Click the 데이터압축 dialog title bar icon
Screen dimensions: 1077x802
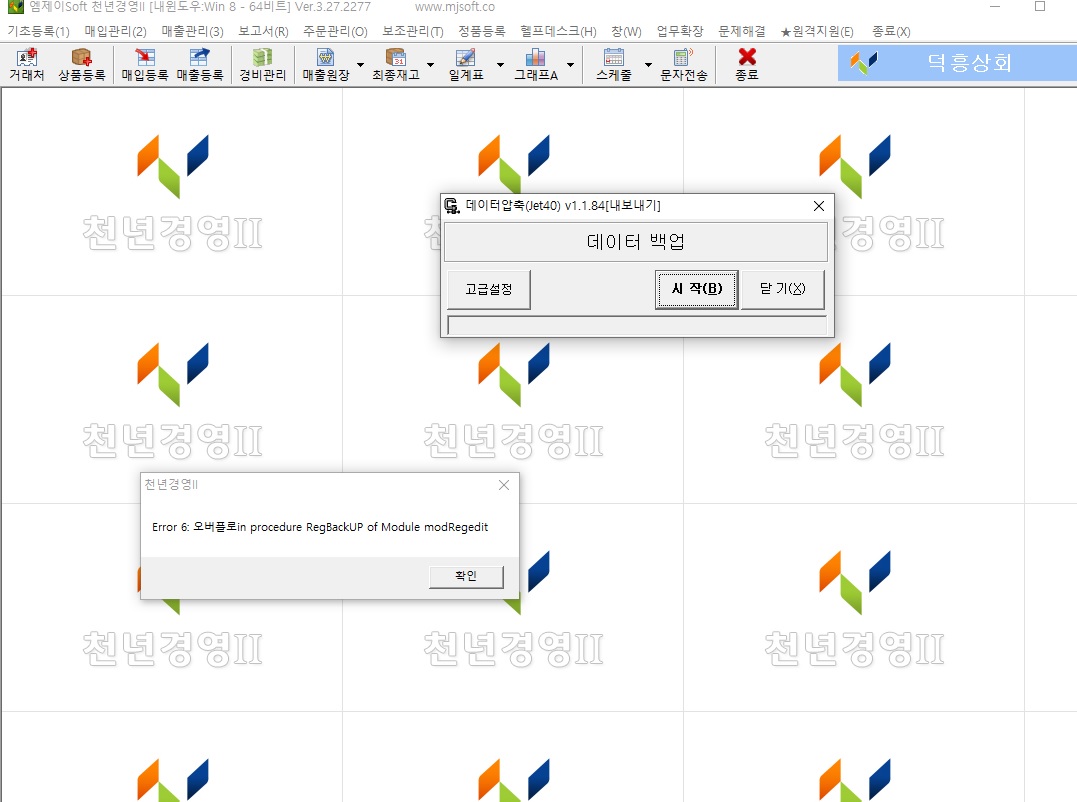(x=452, y=205)
